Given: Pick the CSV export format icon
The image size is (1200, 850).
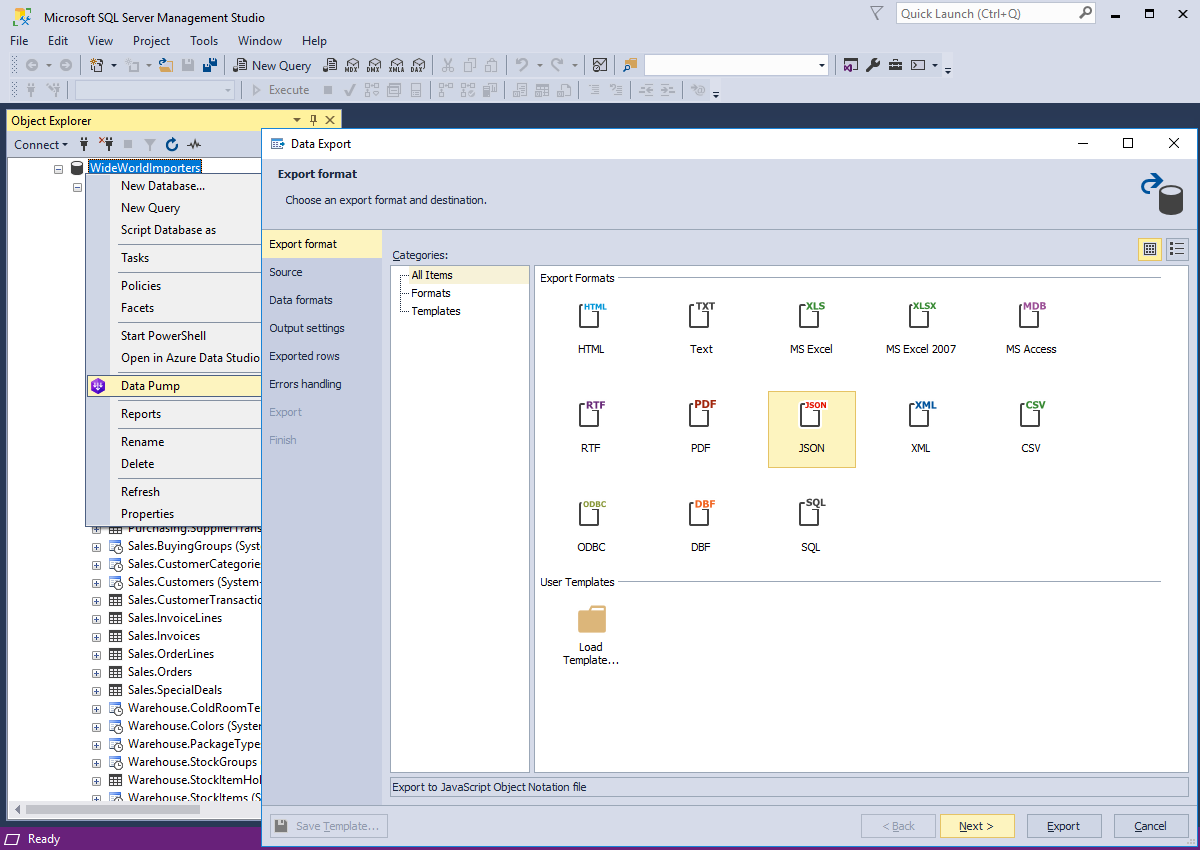Looking at the screenshot, I should (1031, 415).
